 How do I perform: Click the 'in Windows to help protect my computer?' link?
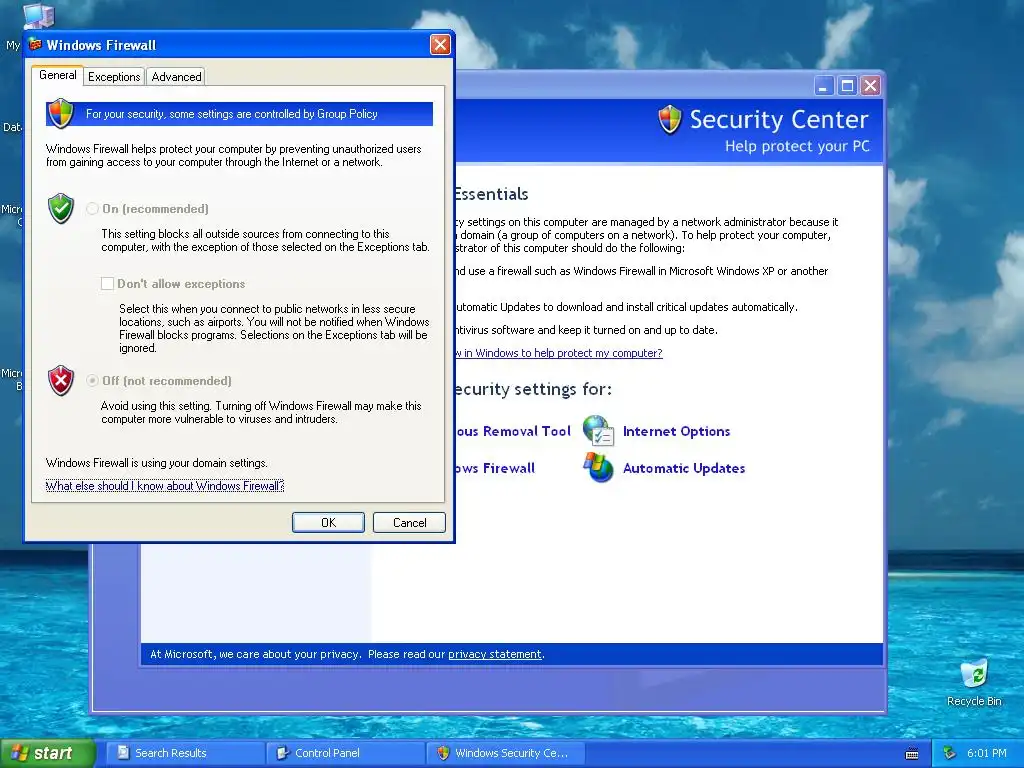(559, 353)
